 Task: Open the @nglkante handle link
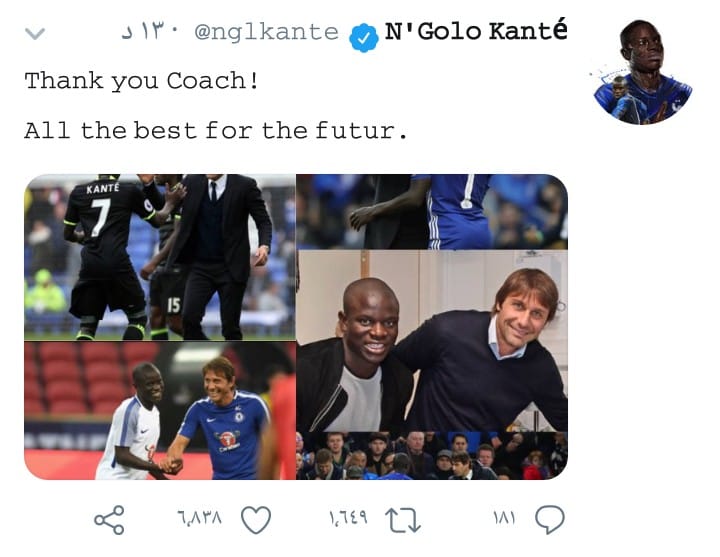266,32
